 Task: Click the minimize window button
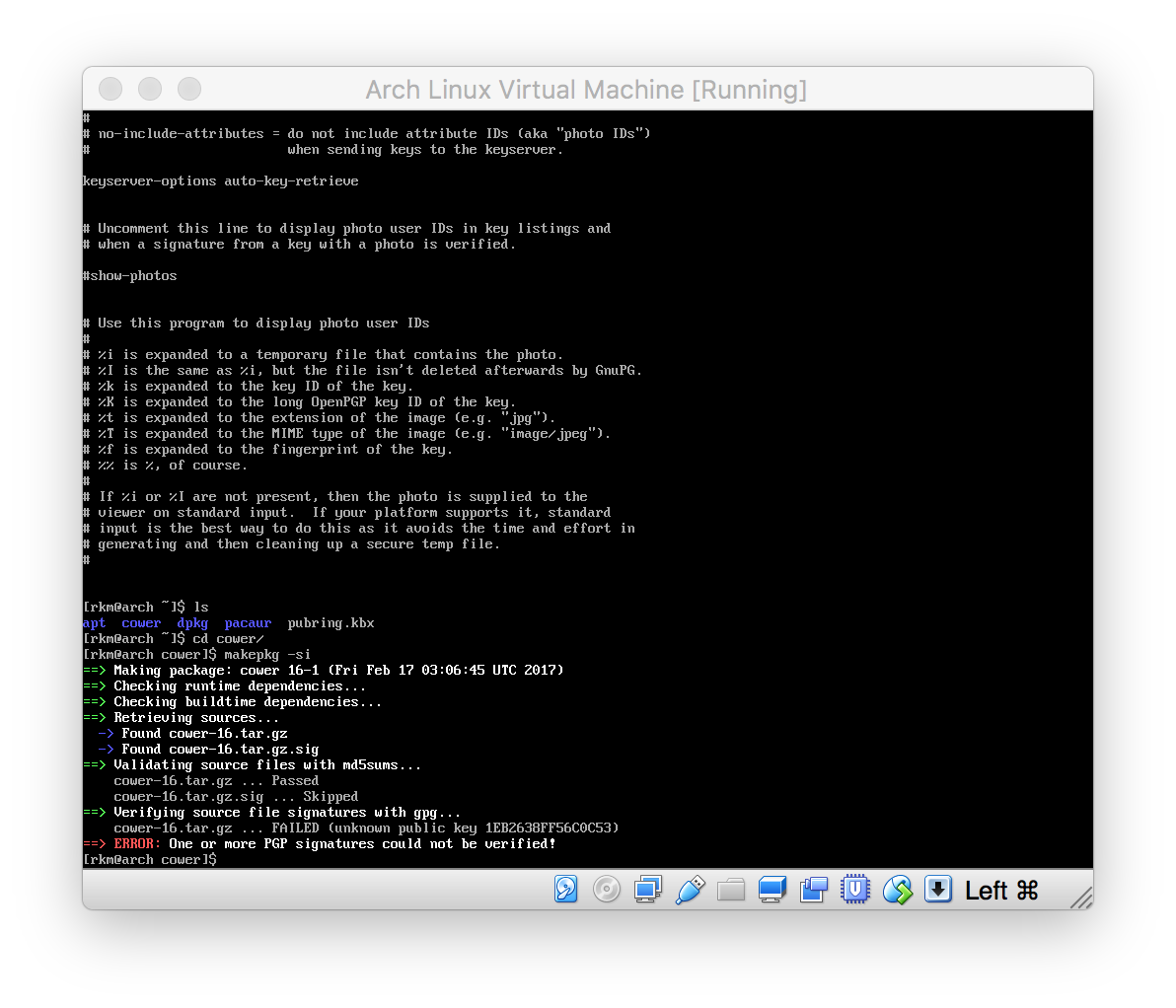pos(150,89)
